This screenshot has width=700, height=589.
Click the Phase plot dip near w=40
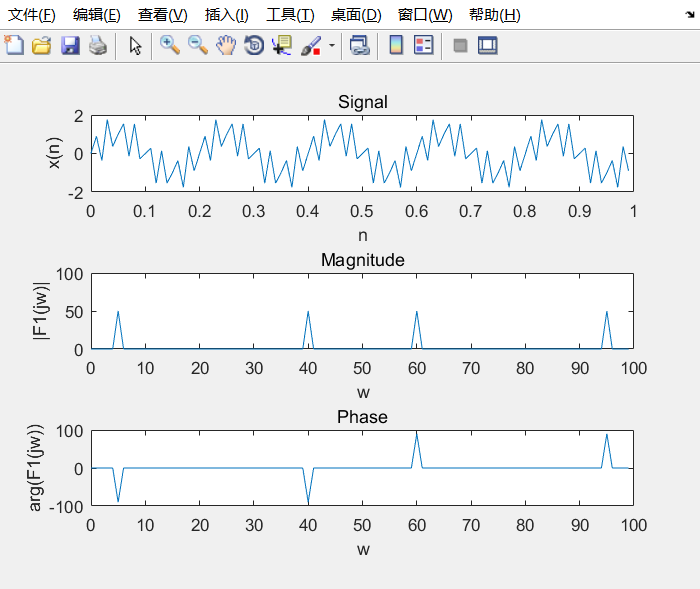point(308,486)
